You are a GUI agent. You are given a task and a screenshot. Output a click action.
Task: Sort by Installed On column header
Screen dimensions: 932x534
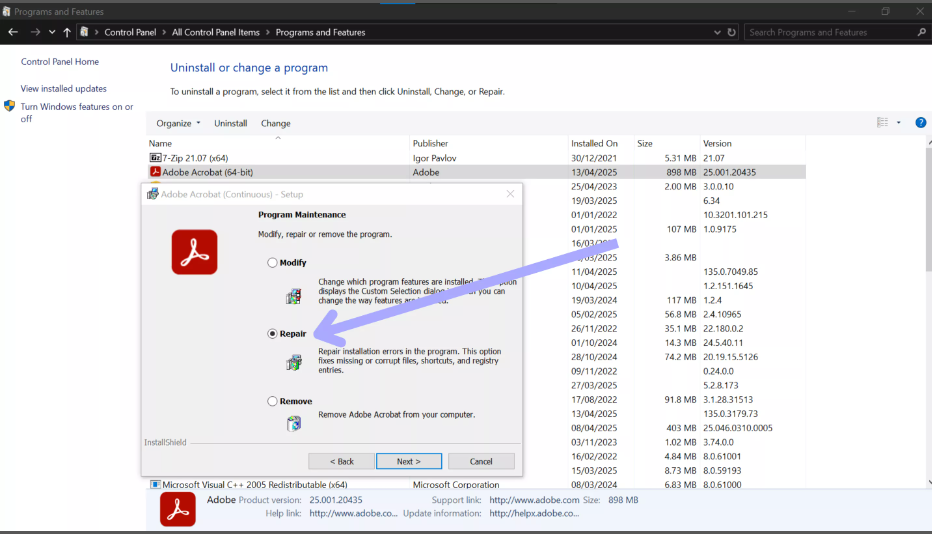click(x=601, y=143)
